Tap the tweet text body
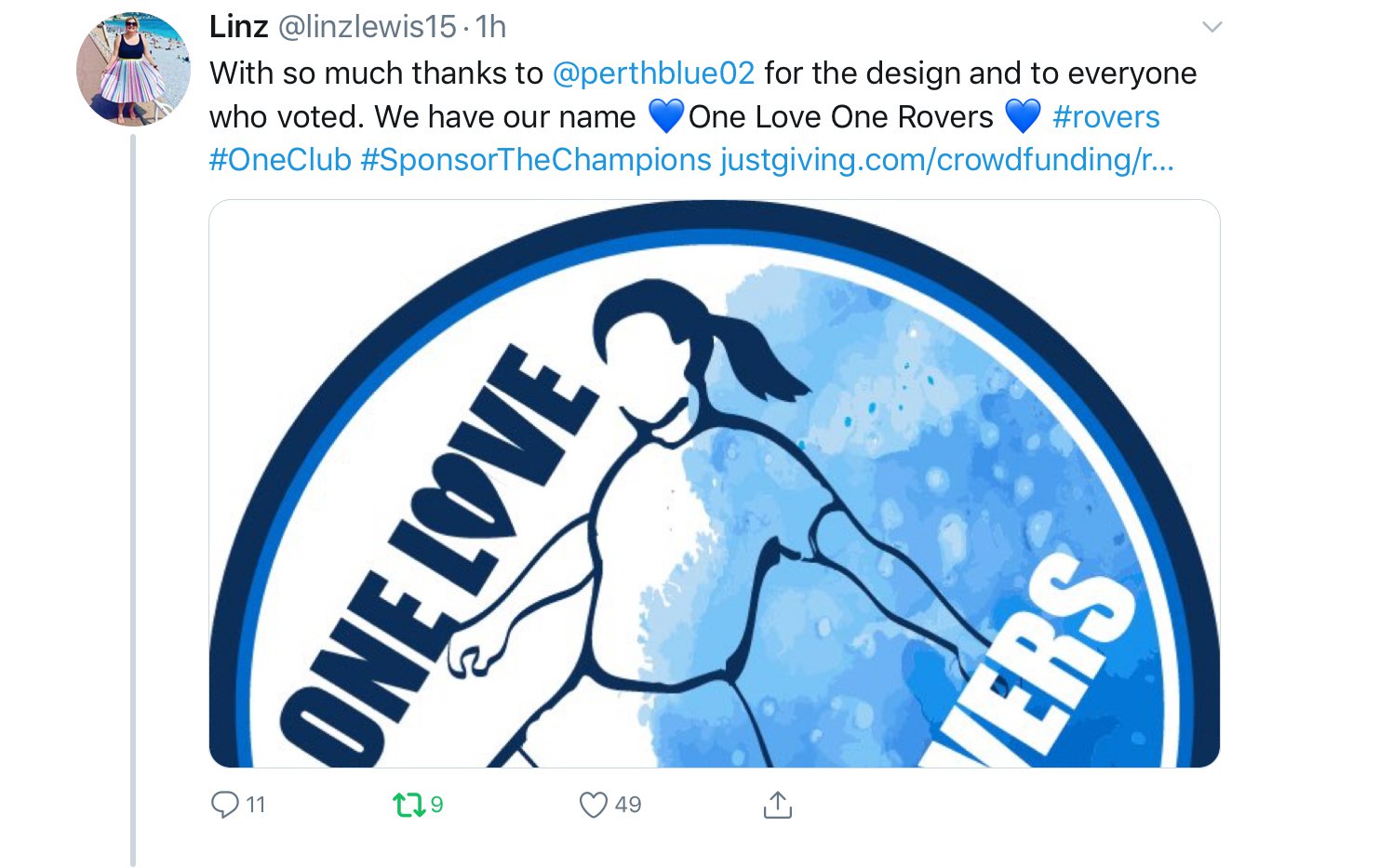Viewport: 1392px width, 868px height. point(703,116)
